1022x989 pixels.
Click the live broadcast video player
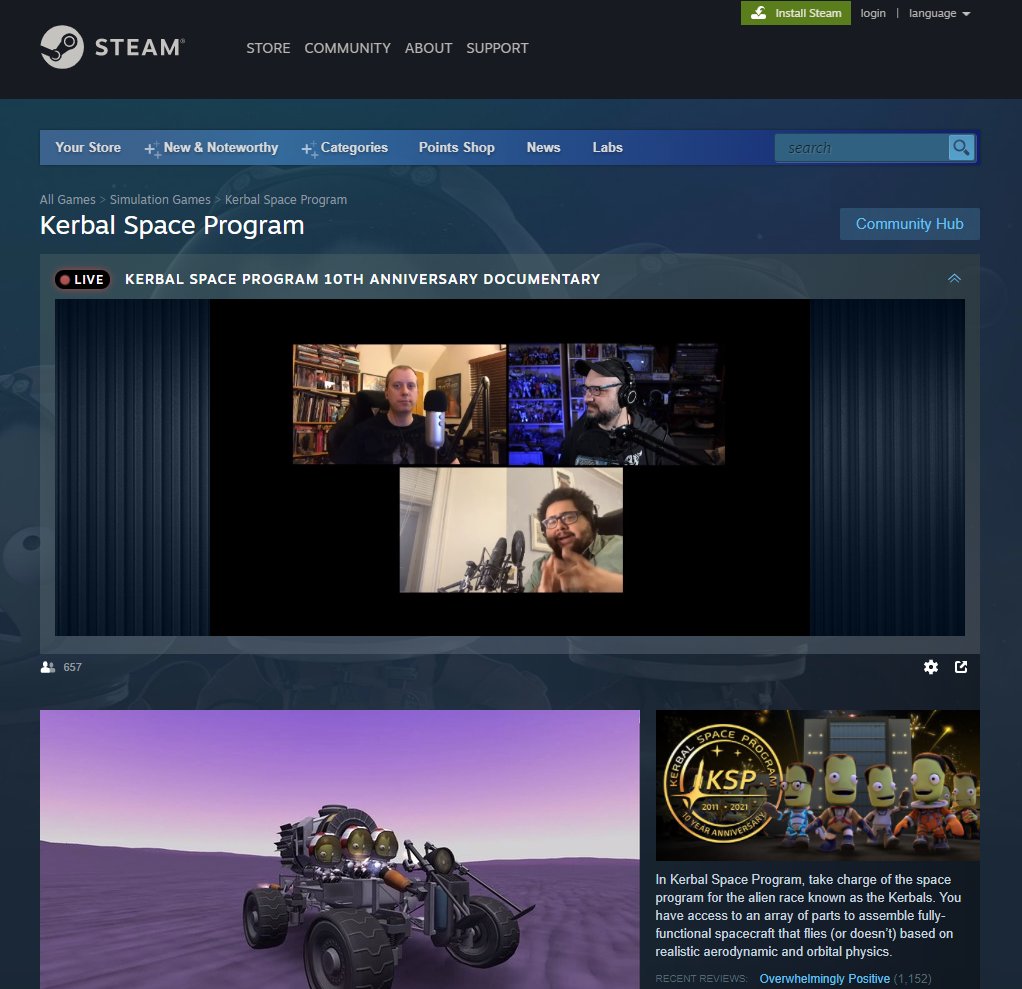pyautogui.click(x=510, y=467)
